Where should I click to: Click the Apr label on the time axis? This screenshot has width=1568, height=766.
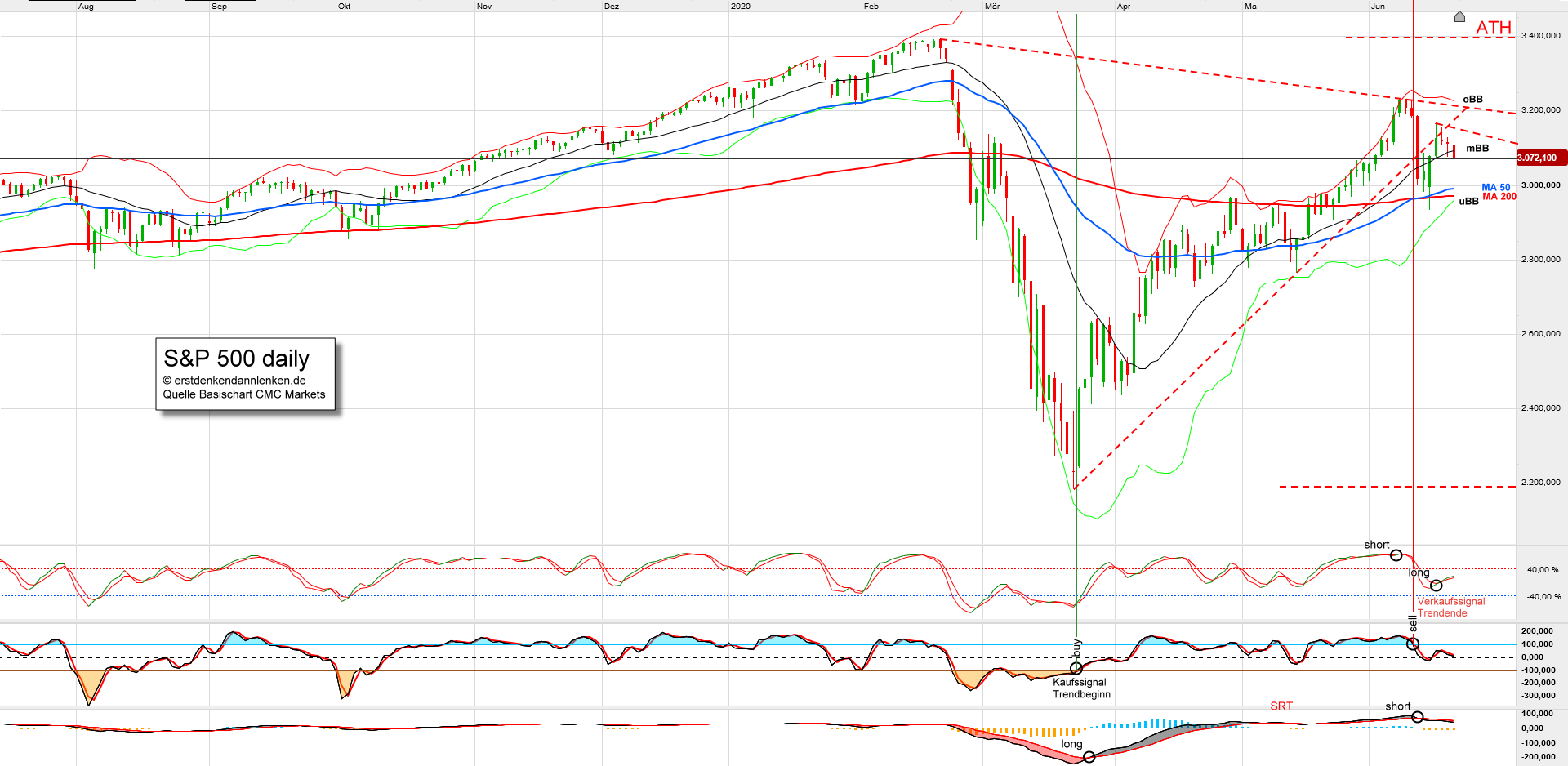pos(1124,7)
